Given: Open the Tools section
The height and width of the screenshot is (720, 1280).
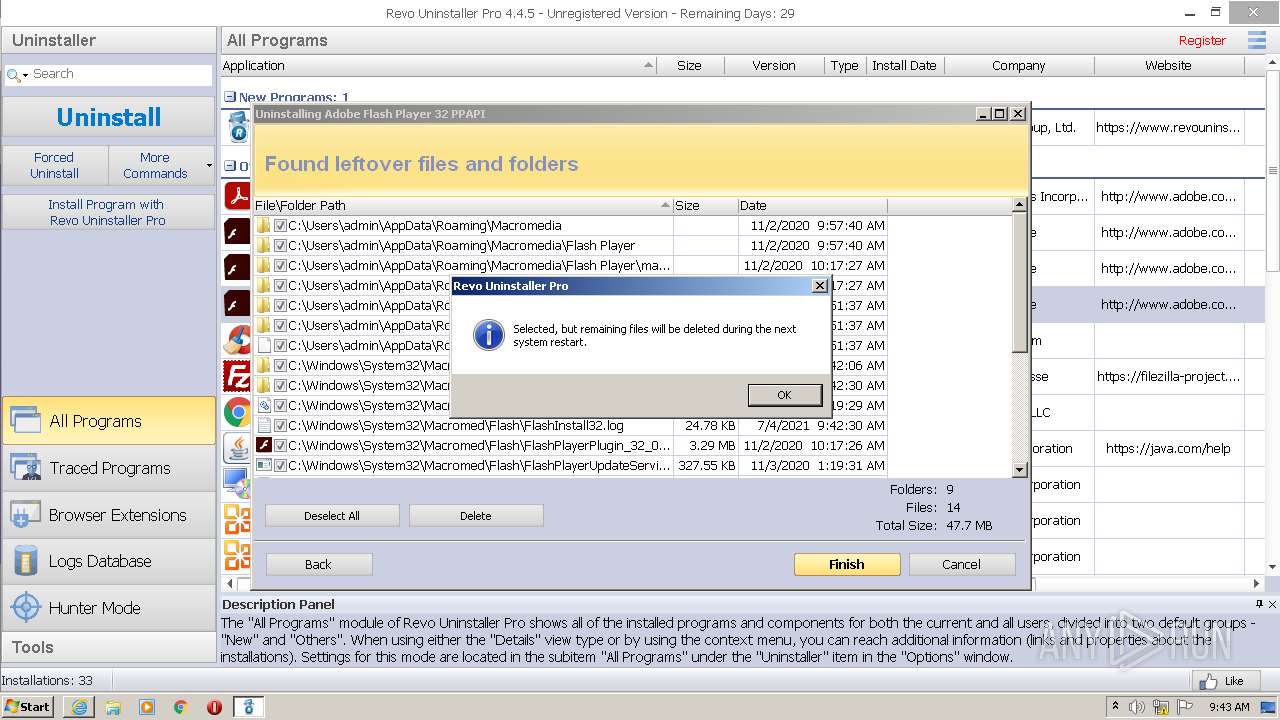Looking at the screenshot, I should (108, 647).
